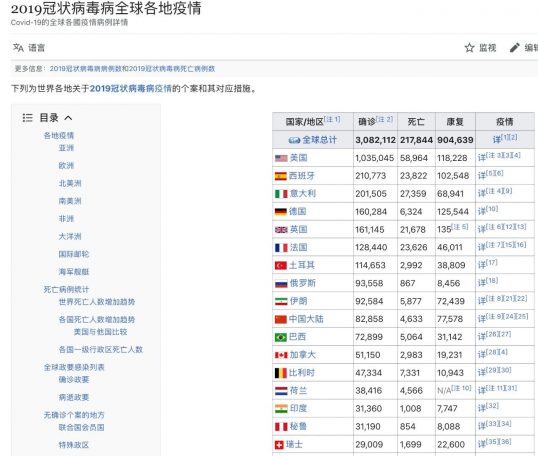Jump to 各国死亡人数增加趋势 in contents
Image resolution: width=538 pixels, height=456 pixels.
click(x=97, y=320)
